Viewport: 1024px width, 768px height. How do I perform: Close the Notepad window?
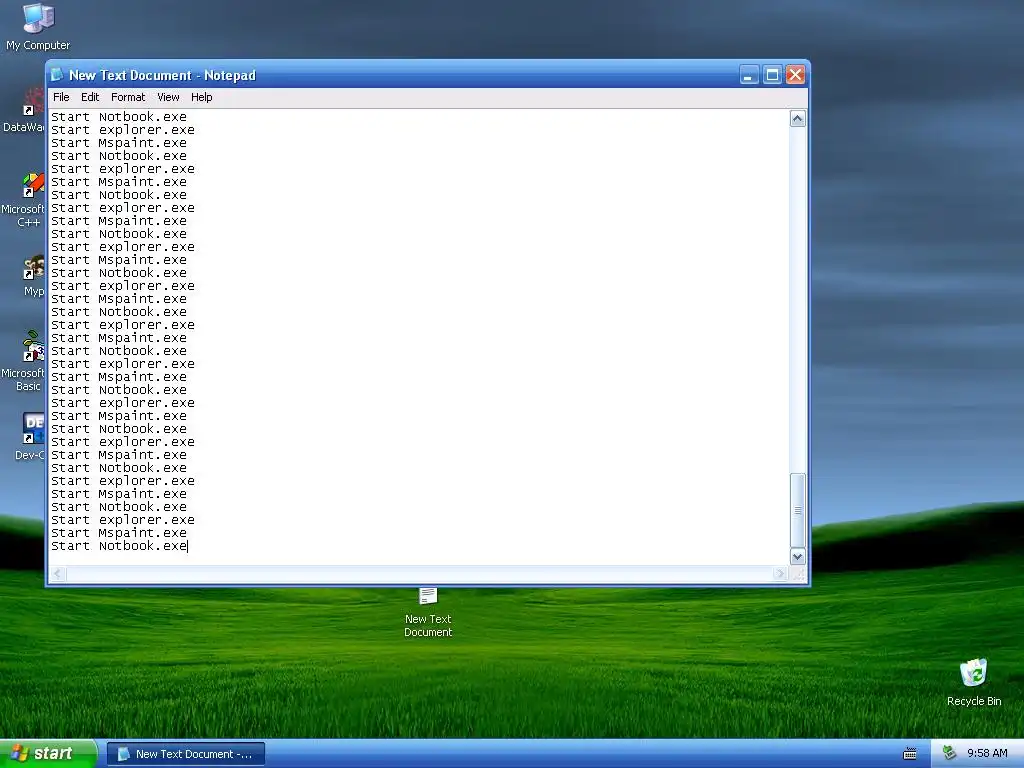[795, 75]
